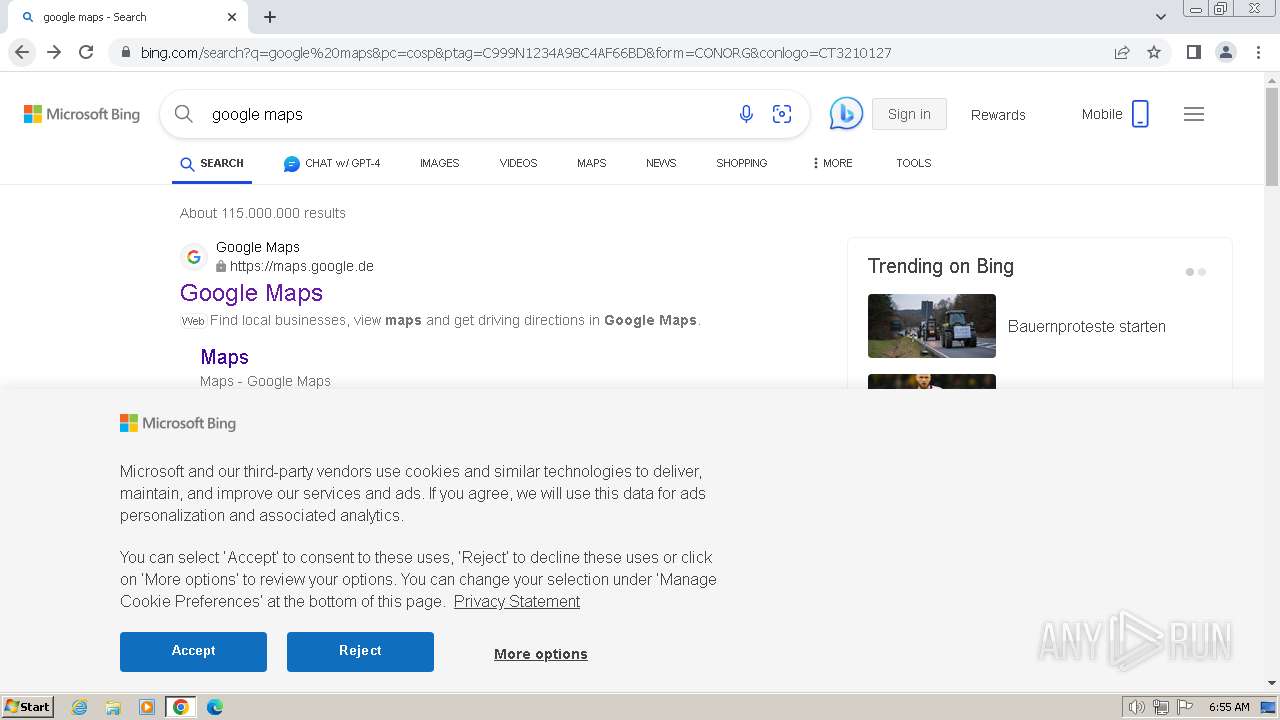Click the browser address bar URL

[x=515, y=52]
